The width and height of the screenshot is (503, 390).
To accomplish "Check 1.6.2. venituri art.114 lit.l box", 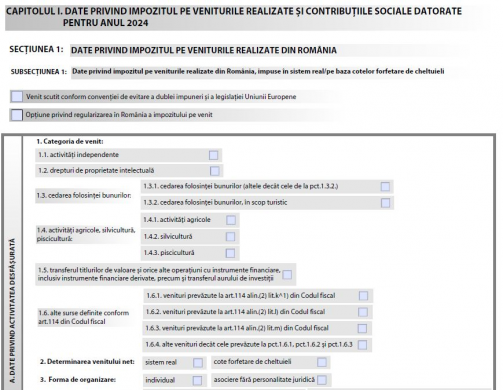I will click(x=363, y=312).
